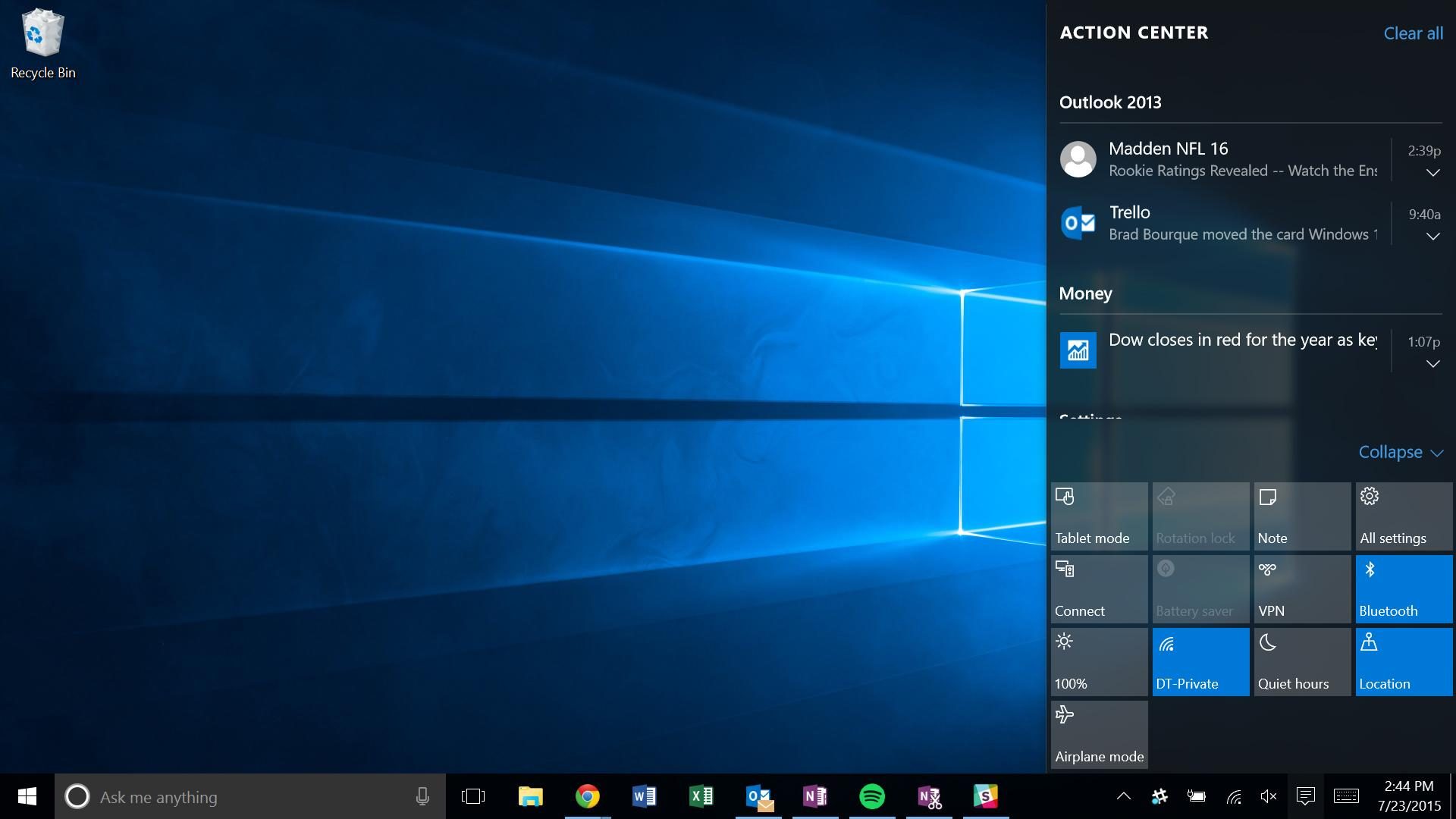Show hidden system tray icons

(1124, 796)
